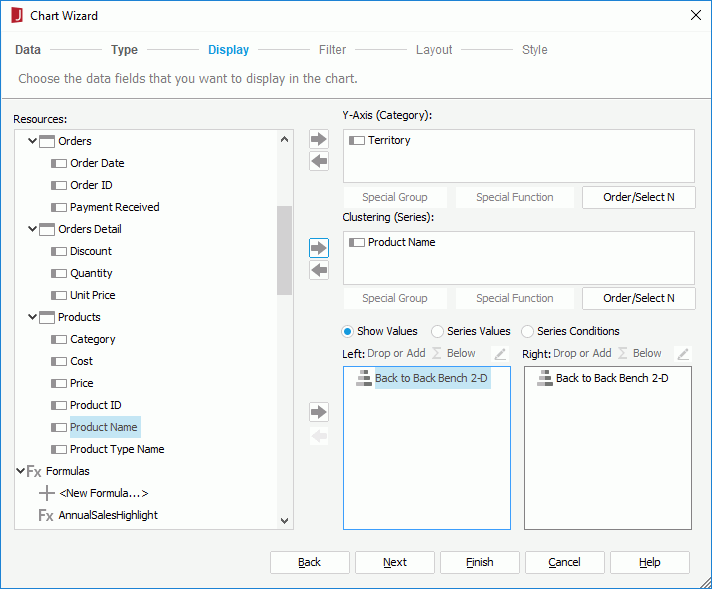Viewport: 712px width, 589px height.
Task: Click the Back button
Action: [310, 563]
